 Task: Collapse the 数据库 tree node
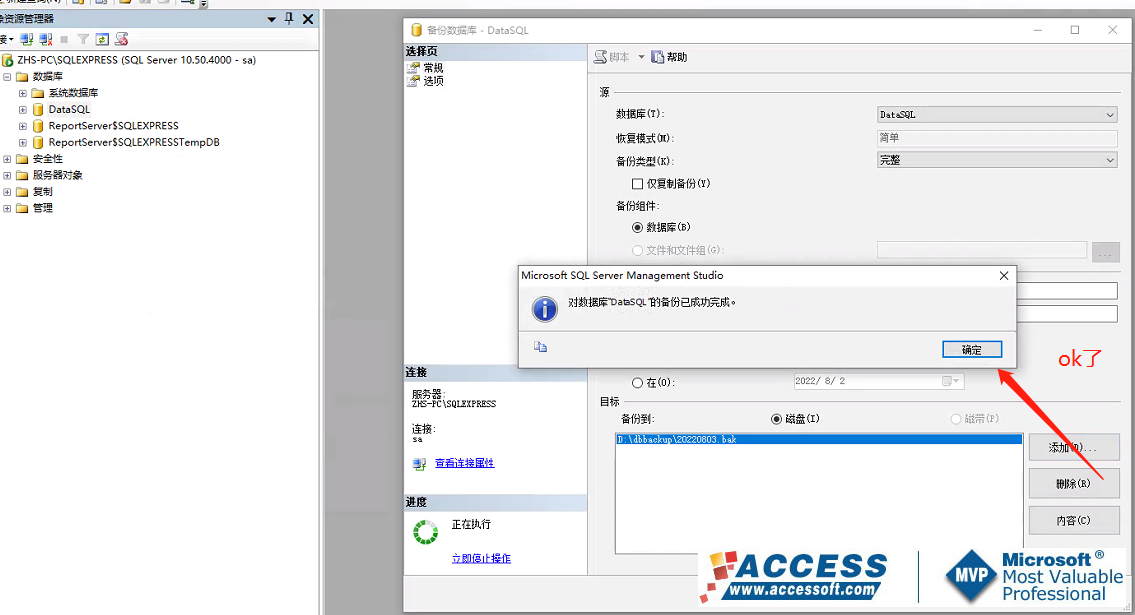(7, 77)
